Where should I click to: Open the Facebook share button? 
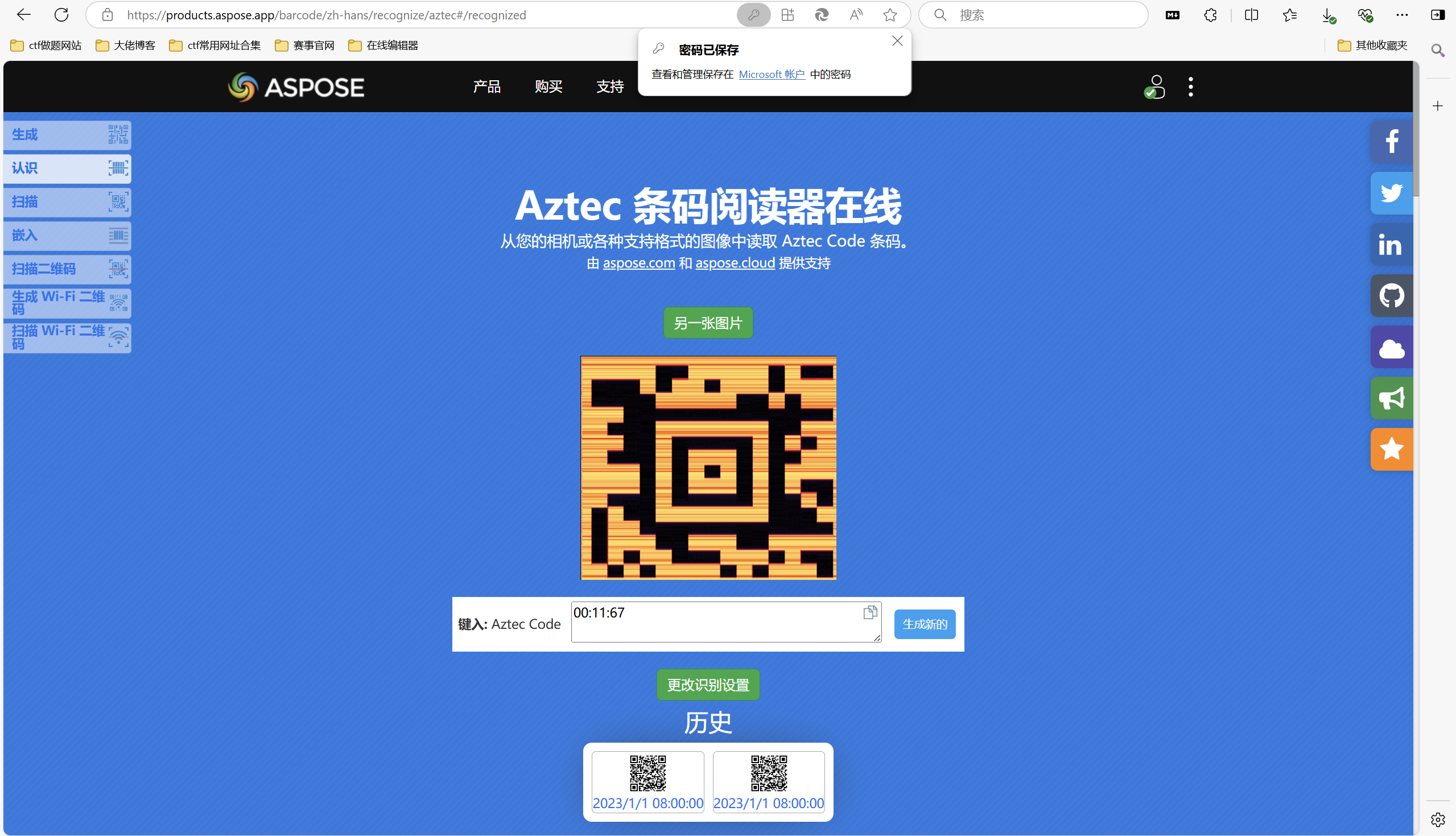[x=1392, y=141]
